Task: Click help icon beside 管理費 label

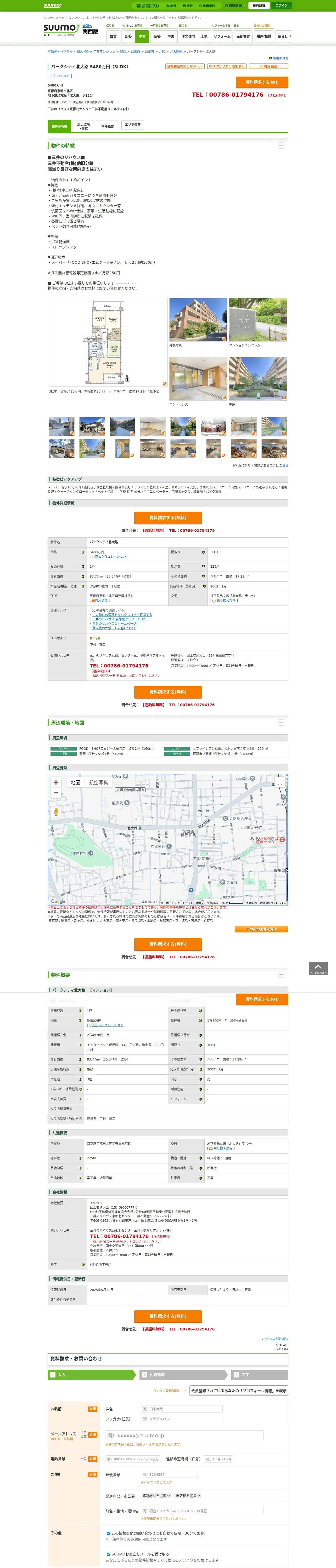Action: coord(201,1021)
